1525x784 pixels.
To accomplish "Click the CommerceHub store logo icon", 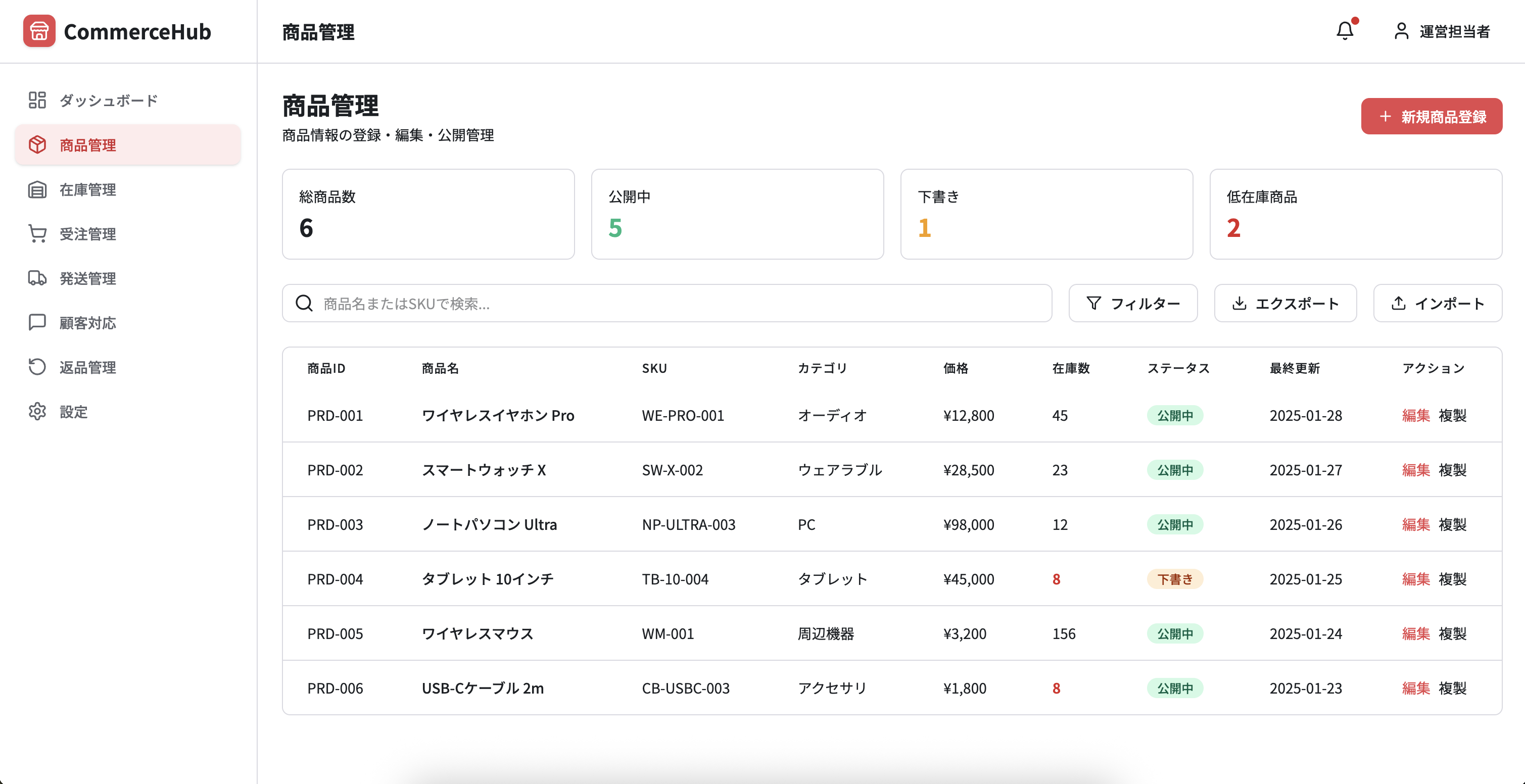I will pyautogui.click(x=39, y=31).
